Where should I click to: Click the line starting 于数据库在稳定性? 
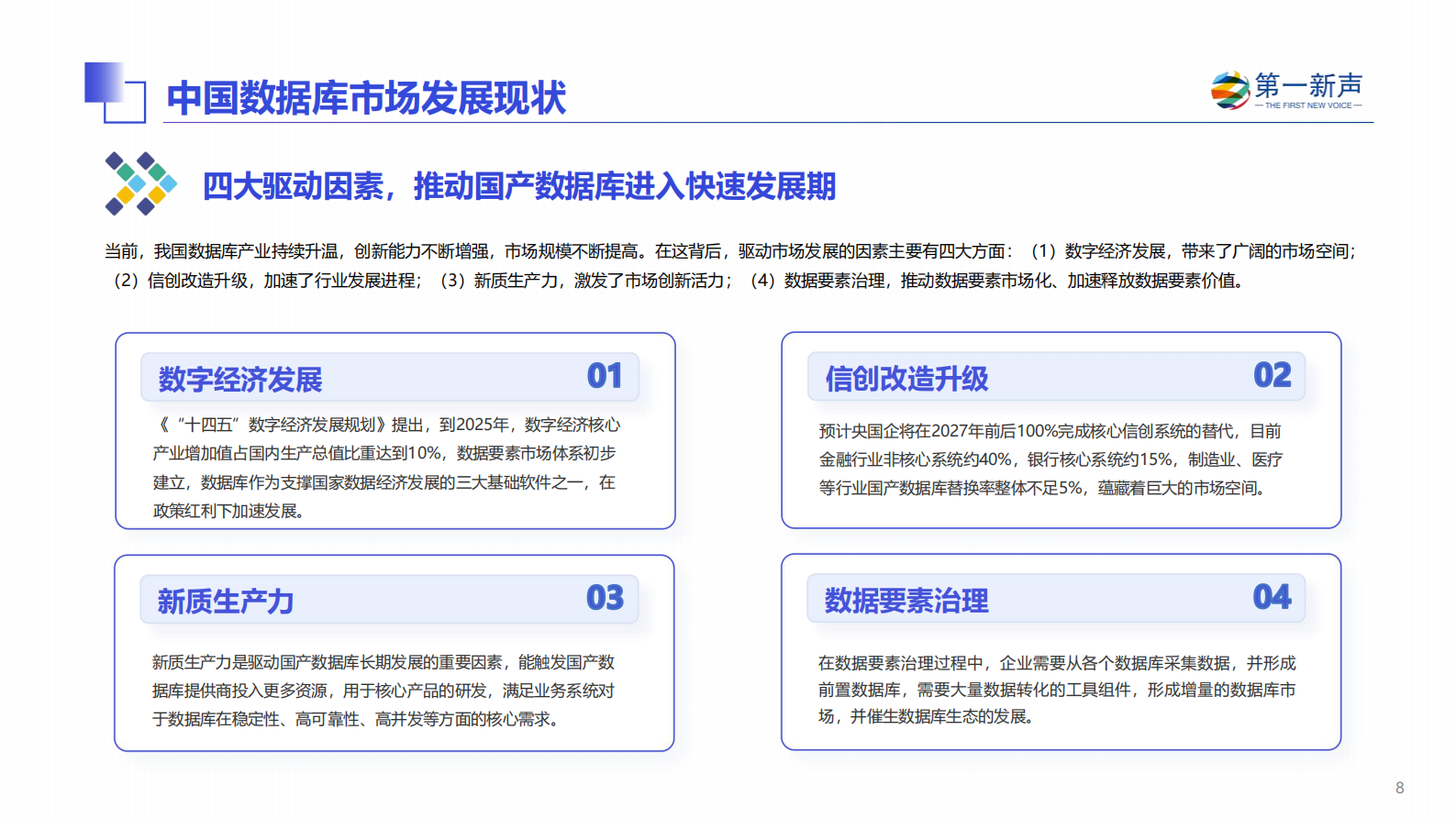358,719
